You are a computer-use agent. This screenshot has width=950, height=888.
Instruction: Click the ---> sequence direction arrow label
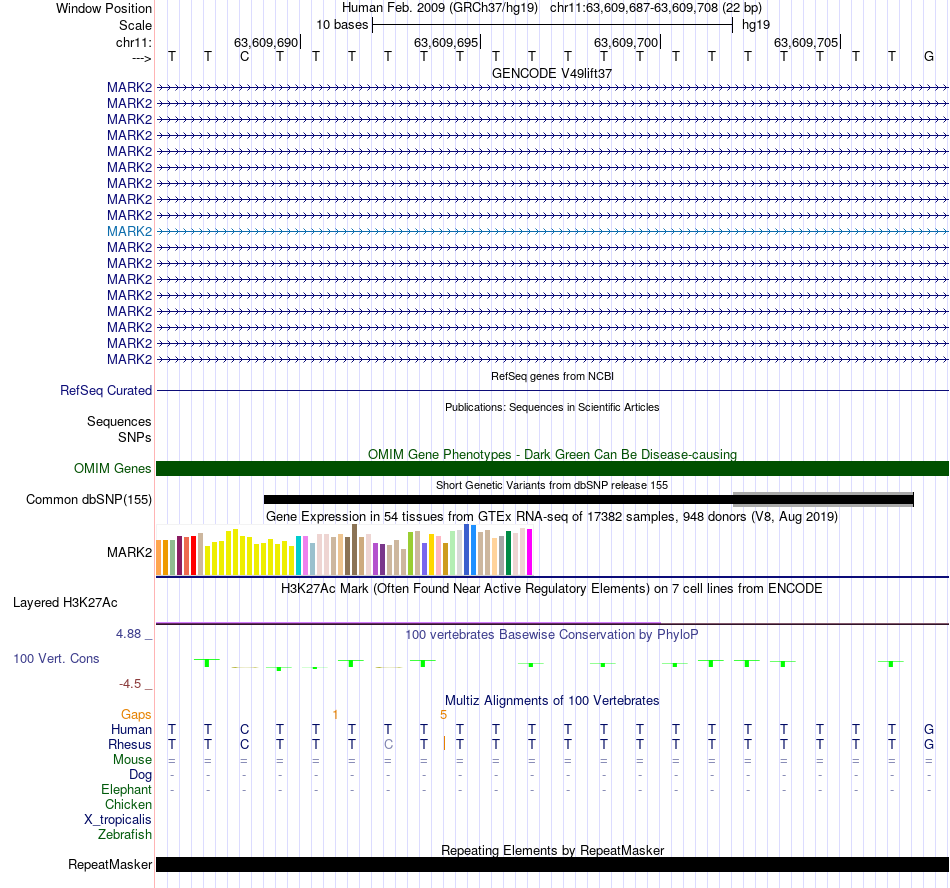tap(142, 58)
